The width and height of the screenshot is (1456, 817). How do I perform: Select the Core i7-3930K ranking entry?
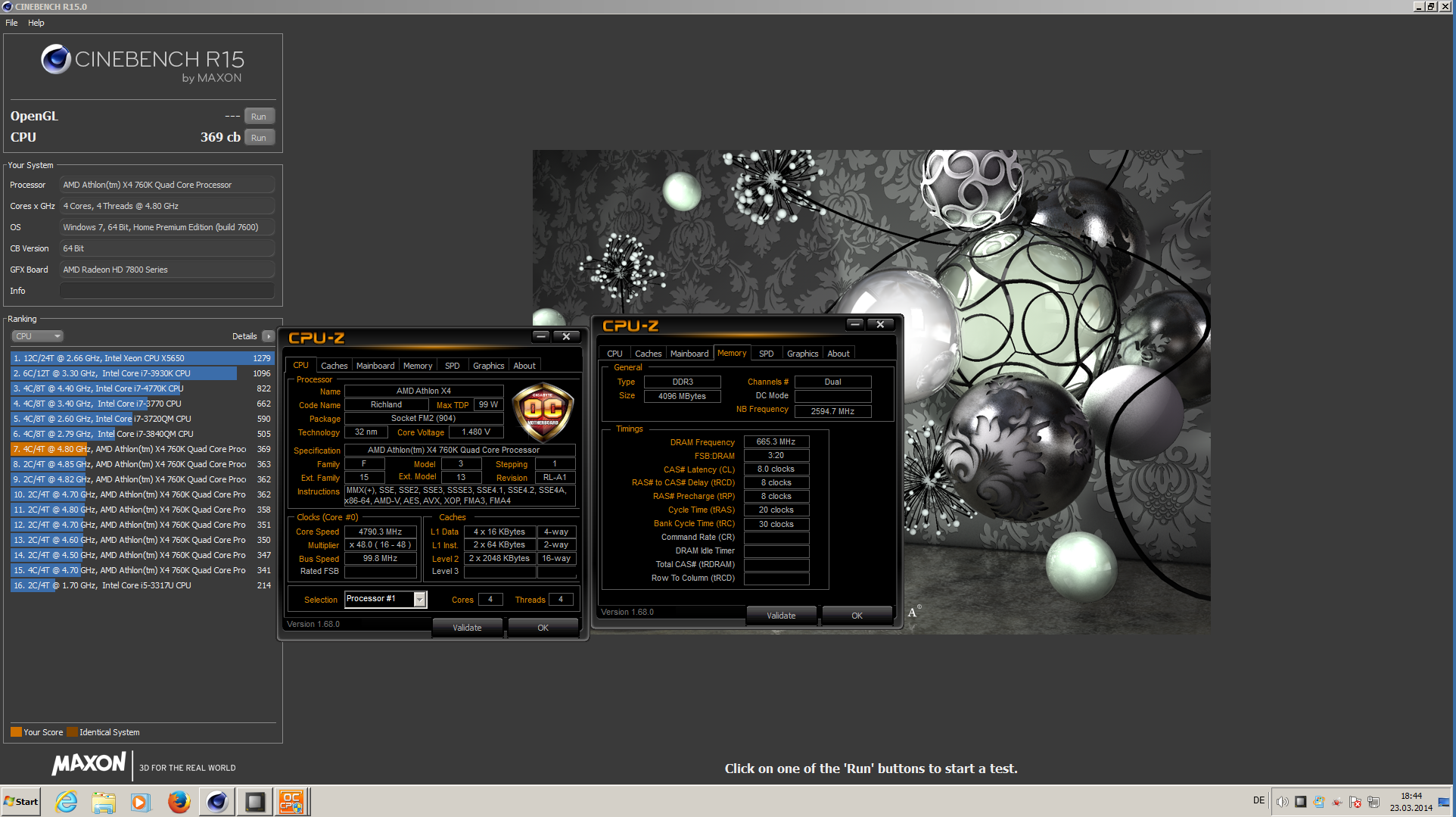coord(142,373)
